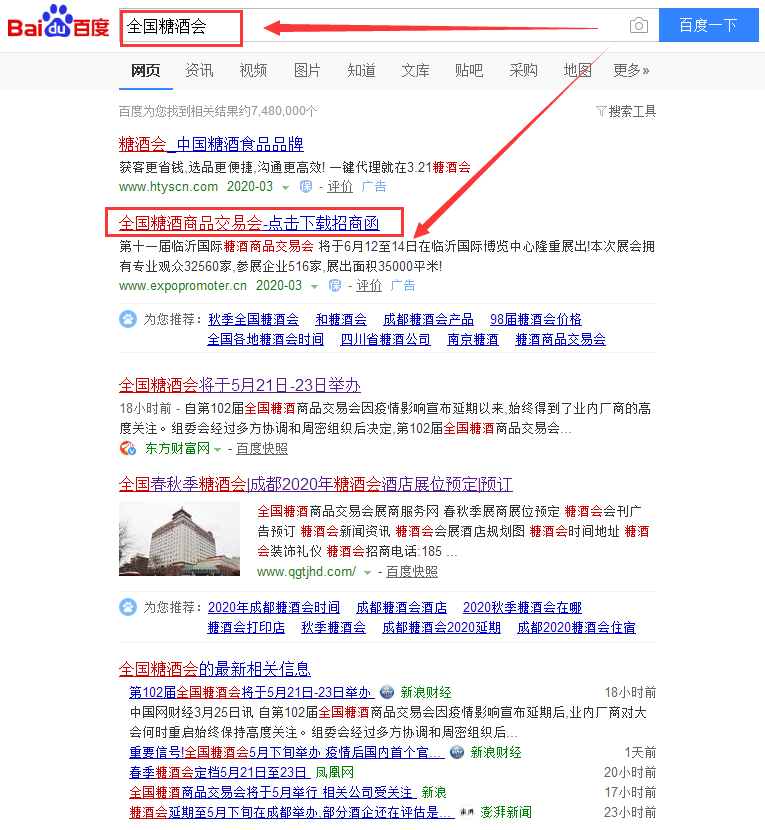Screen dimensions: 765x830
Task: Click the 新浪财经 icon by first news item
Action: (386, 693)
